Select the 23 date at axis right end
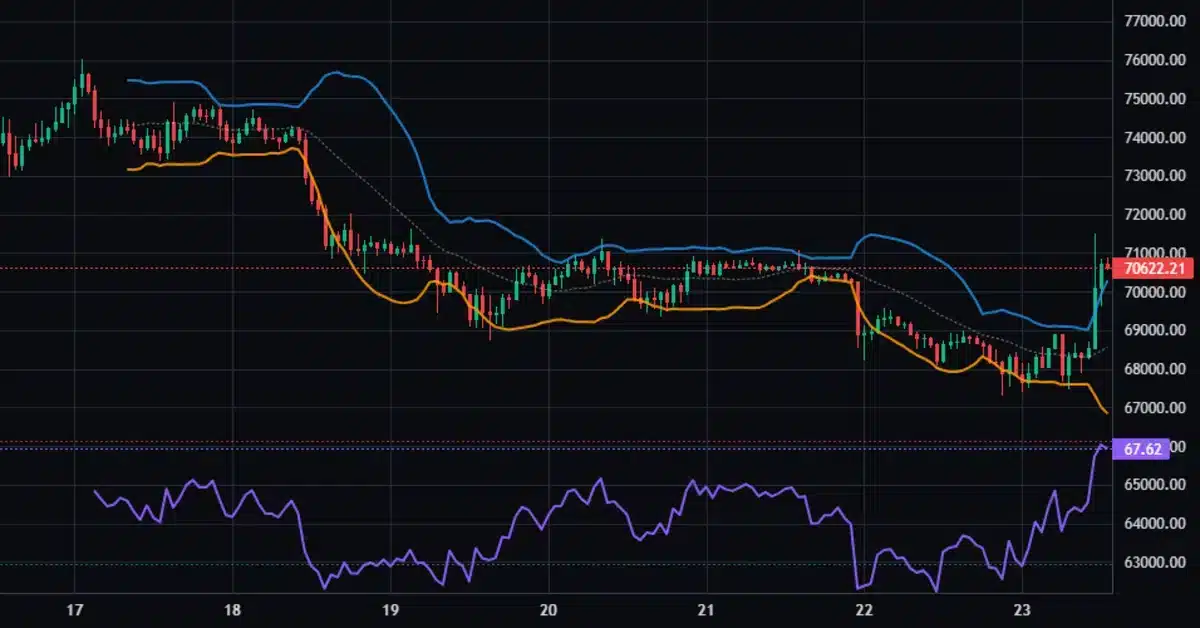This screenshot has height=628, width=1200. pos(1021,610)
